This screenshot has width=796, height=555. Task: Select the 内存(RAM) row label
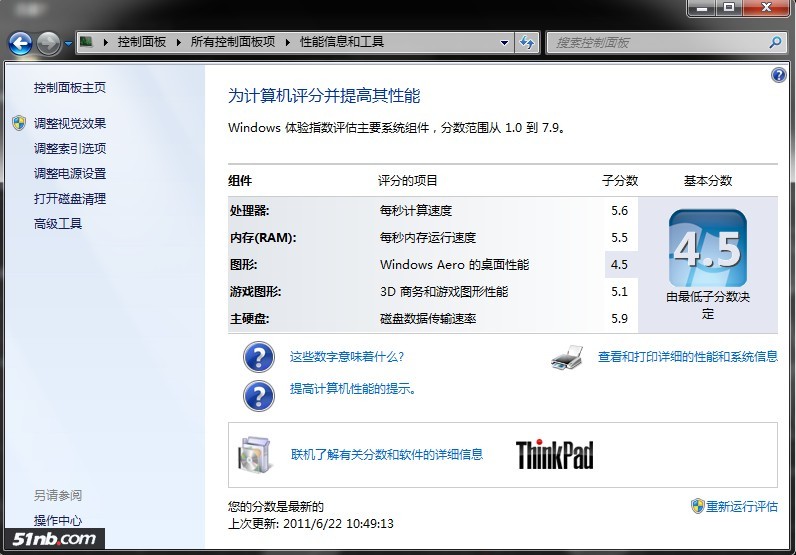(x=263, y=238)
